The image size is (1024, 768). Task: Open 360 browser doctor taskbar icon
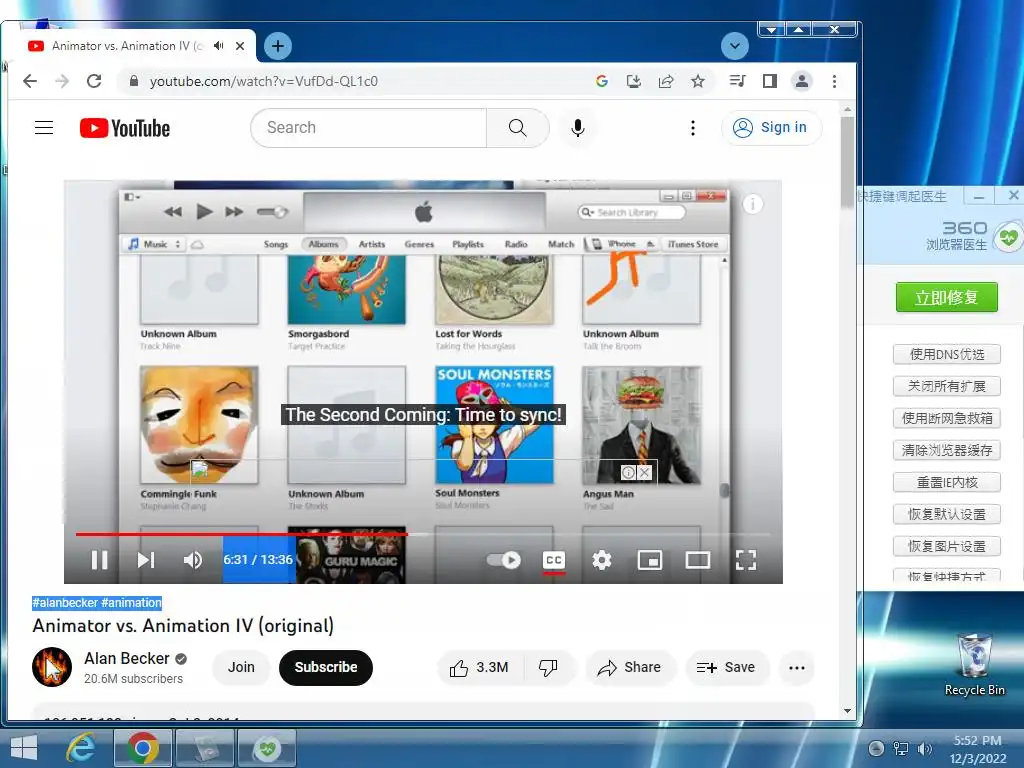267,747
